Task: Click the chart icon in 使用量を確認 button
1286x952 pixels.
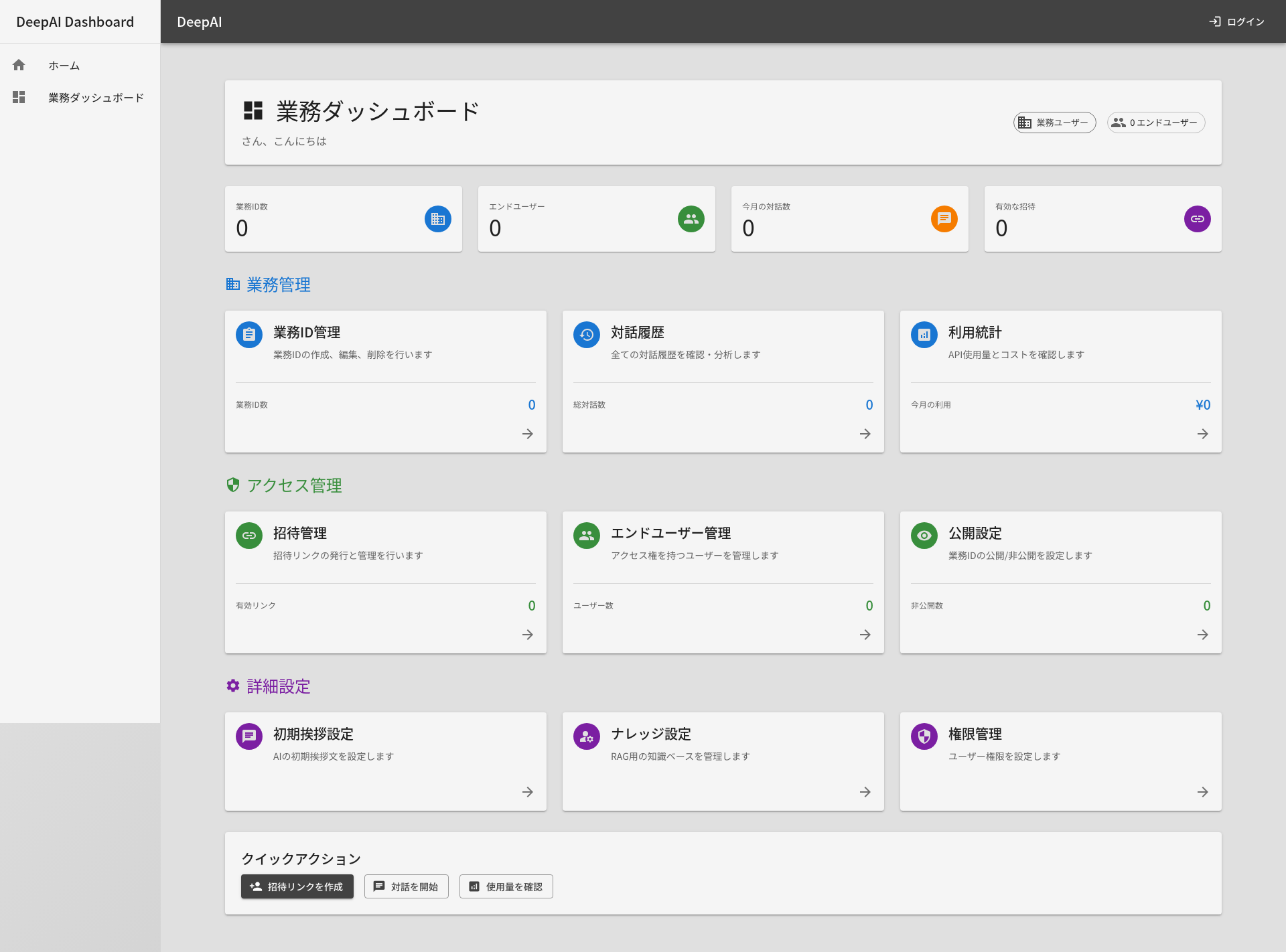Action: (x=474, y=886)
